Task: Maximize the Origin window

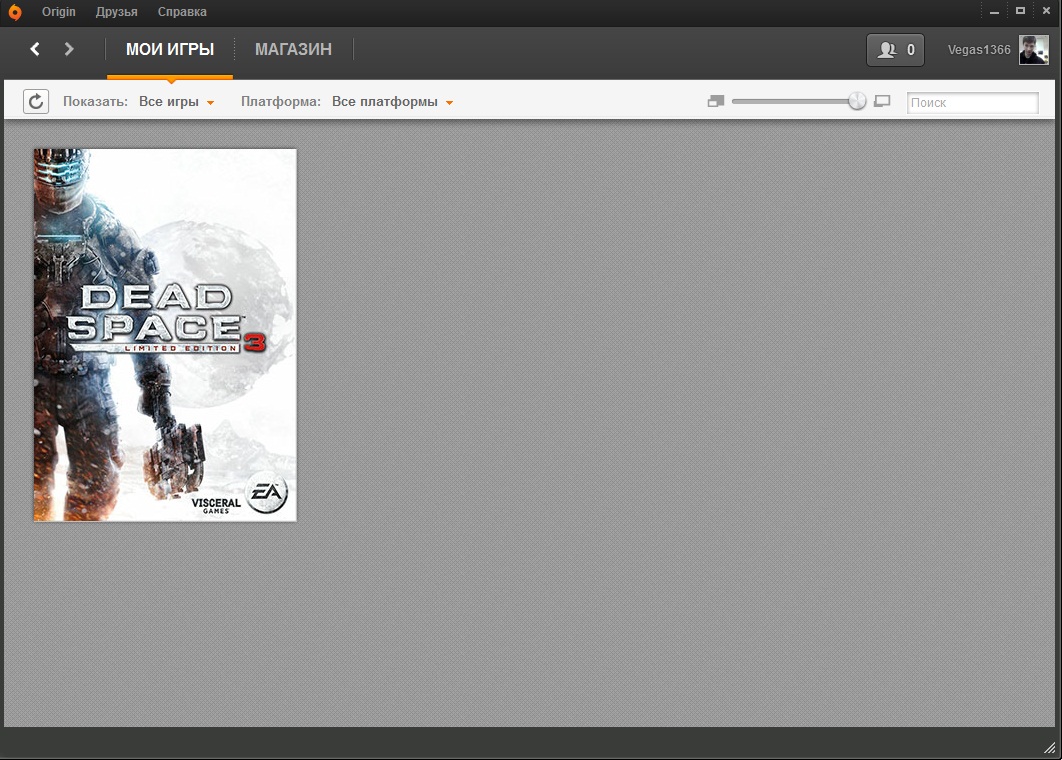Action: (x=1020, y=11)
